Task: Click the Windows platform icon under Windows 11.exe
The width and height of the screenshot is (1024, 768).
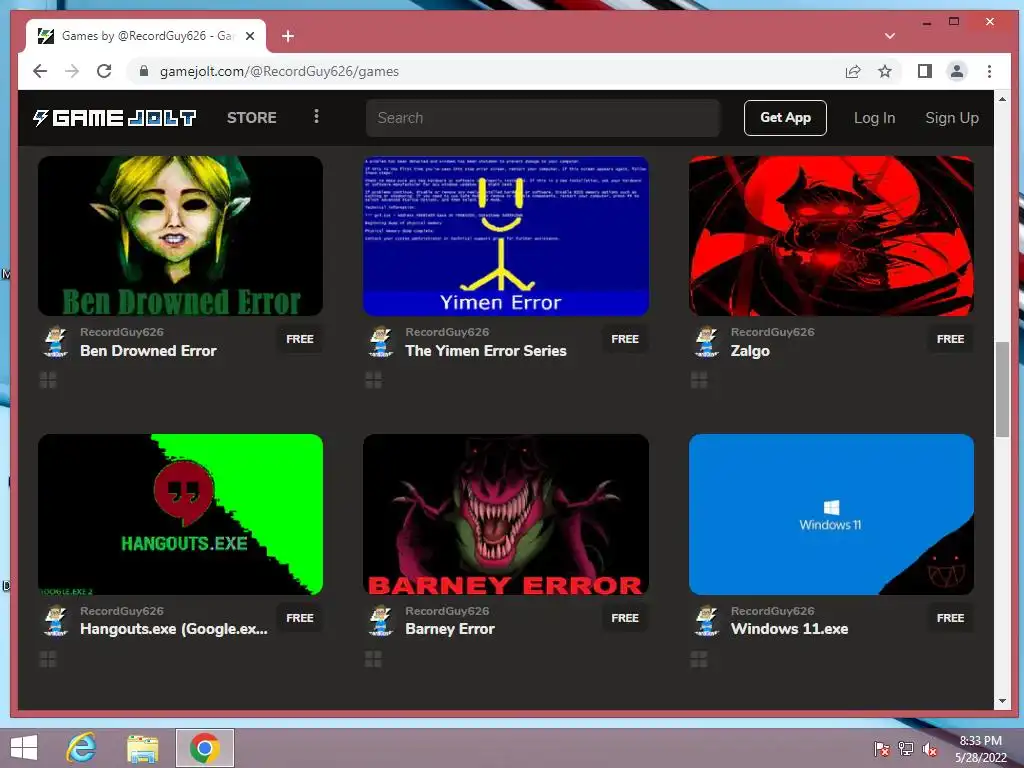Action: click(699, 660)
